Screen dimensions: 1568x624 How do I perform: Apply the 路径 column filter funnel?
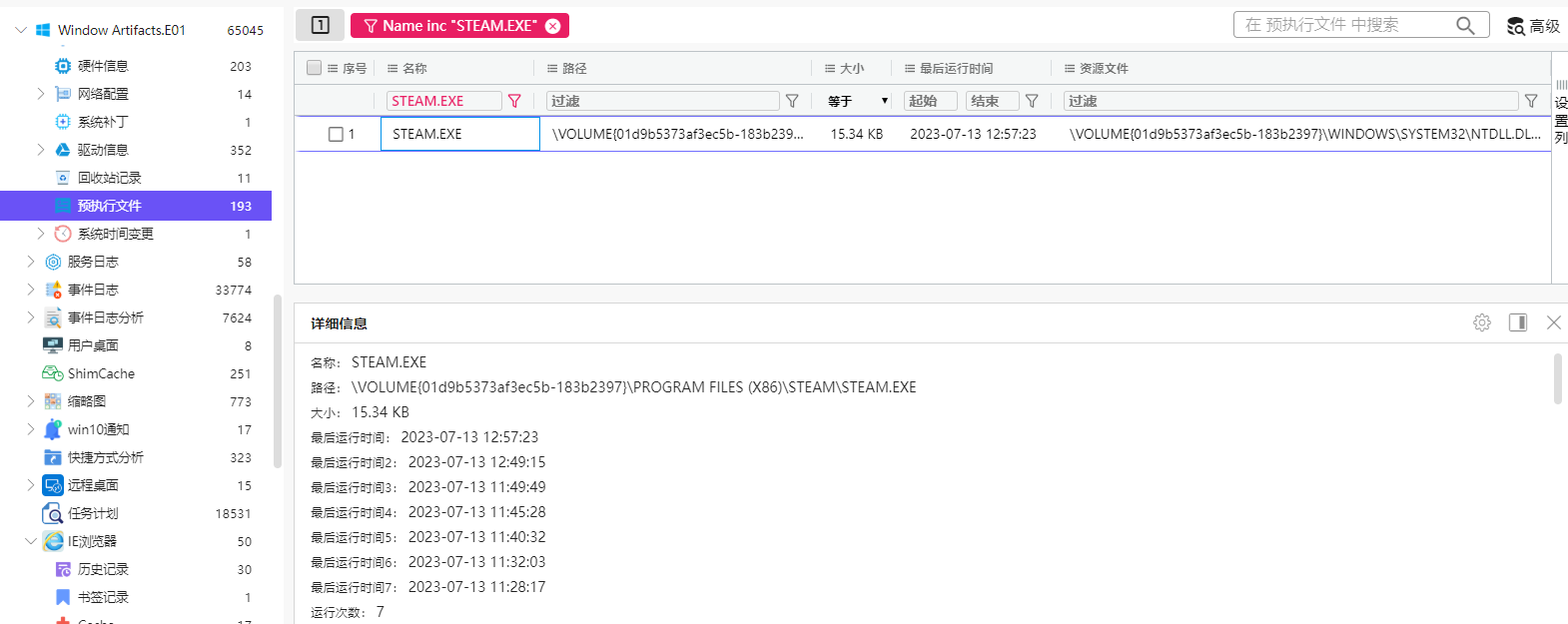point(792,101)
